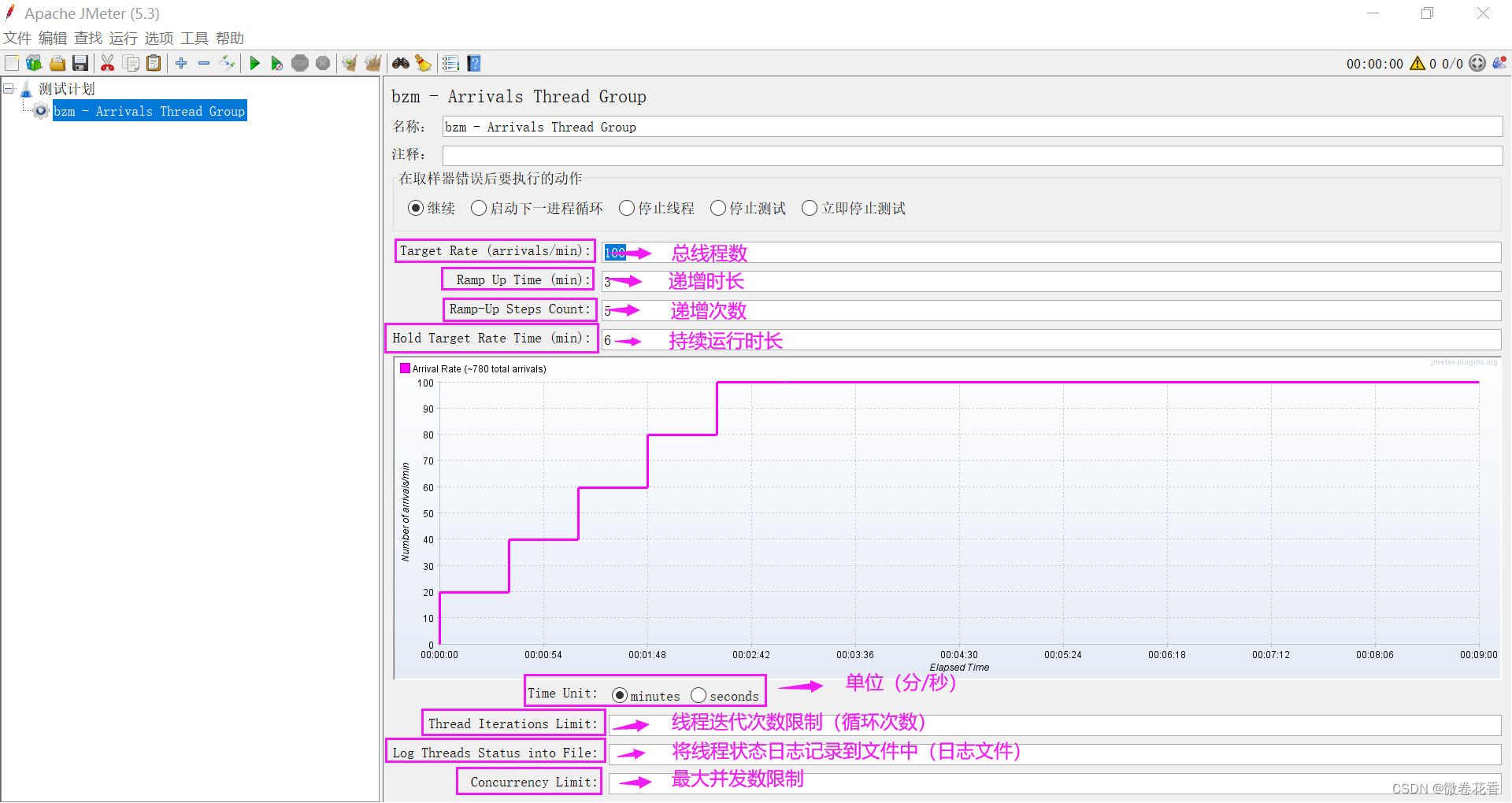Collapse the 测试计划 tree node
This screenshot has height=803, width=1512.
coord(9,89)
